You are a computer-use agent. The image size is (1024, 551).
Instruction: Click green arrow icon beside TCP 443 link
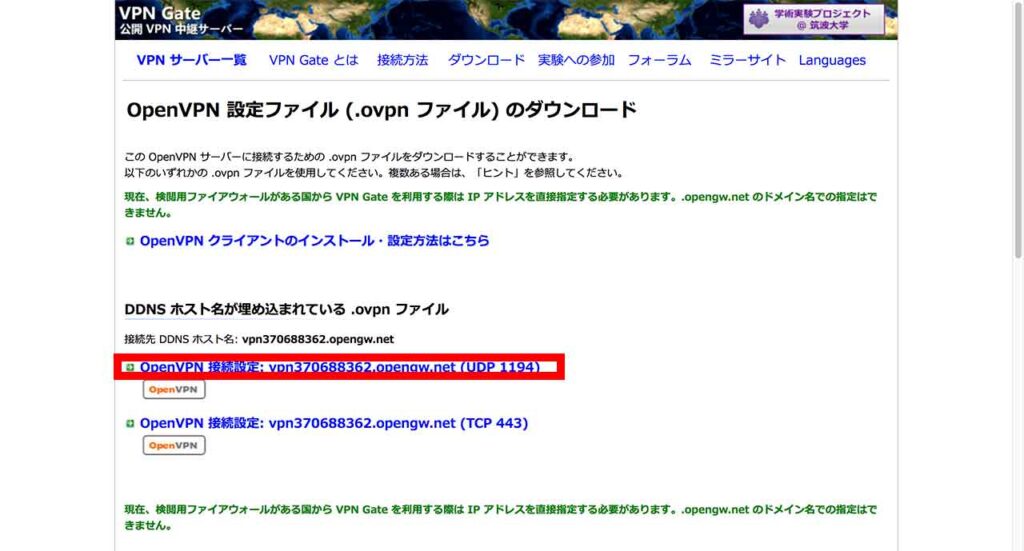click(x=130, y=424)
